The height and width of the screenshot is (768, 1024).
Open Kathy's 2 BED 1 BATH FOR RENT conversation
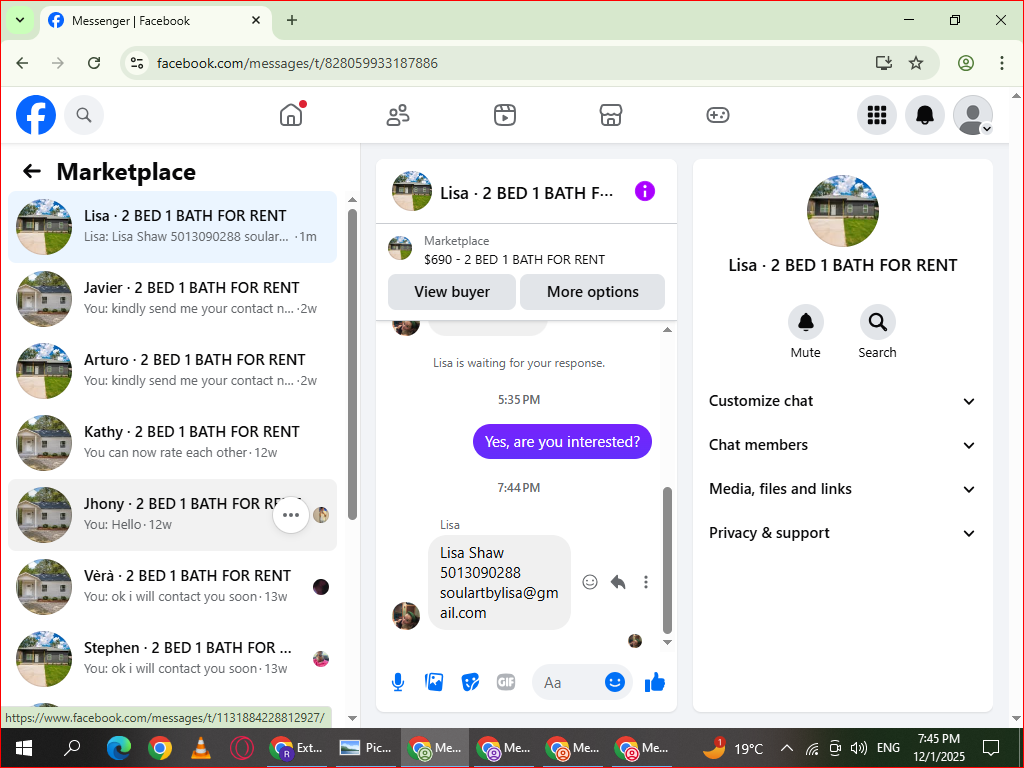(x=172, y=443)
